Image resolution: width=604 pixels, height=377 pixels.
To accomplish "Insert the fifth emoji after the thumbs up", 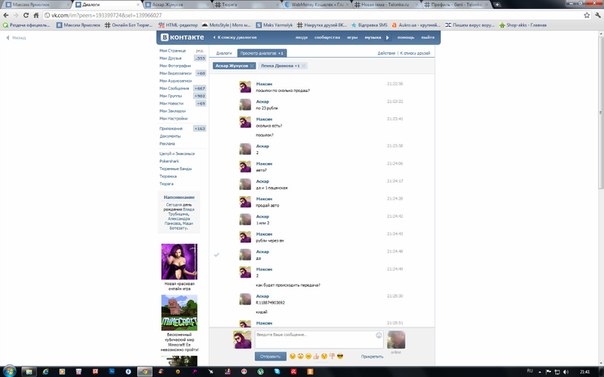I will [x=324, y=356].
